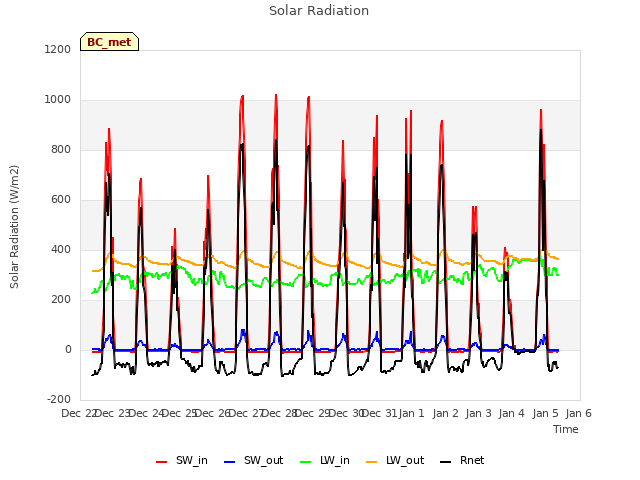
Task: Click the black Rnet legend swatch
Action: 446,462
